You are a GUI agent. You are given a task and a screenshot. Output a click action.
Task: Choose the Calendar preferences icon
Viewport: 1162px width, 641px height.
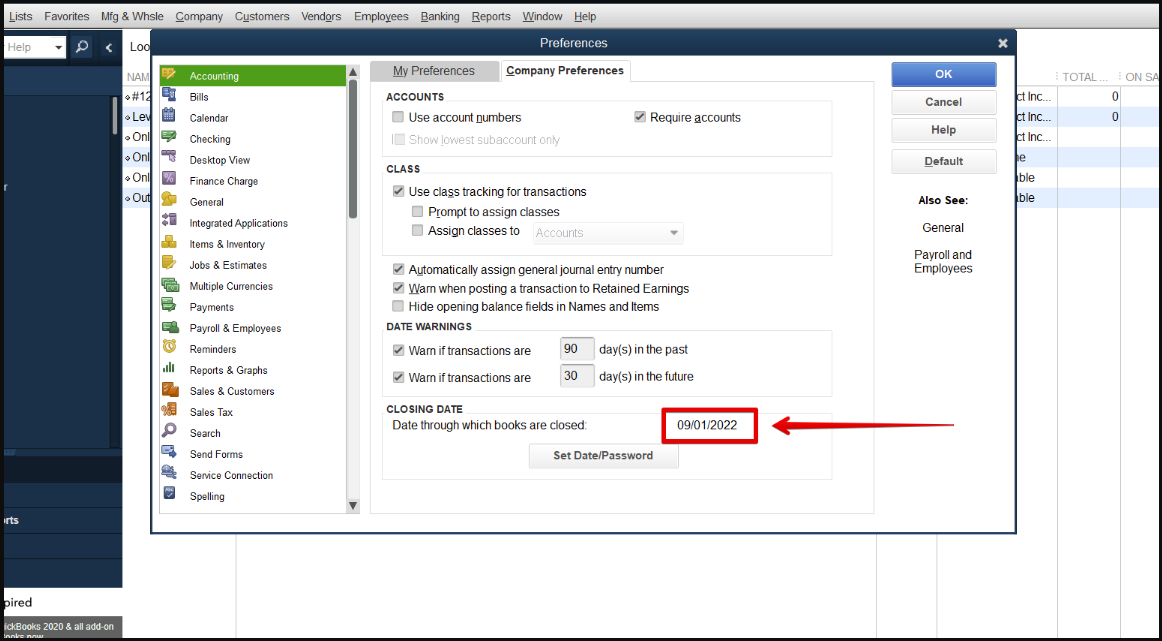(169, 116)
